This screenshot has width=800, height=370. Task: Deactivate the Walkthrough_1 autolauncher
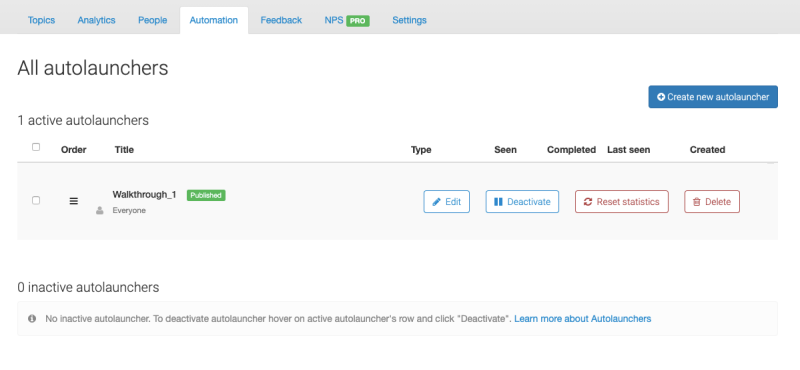(x=522, y=202)
